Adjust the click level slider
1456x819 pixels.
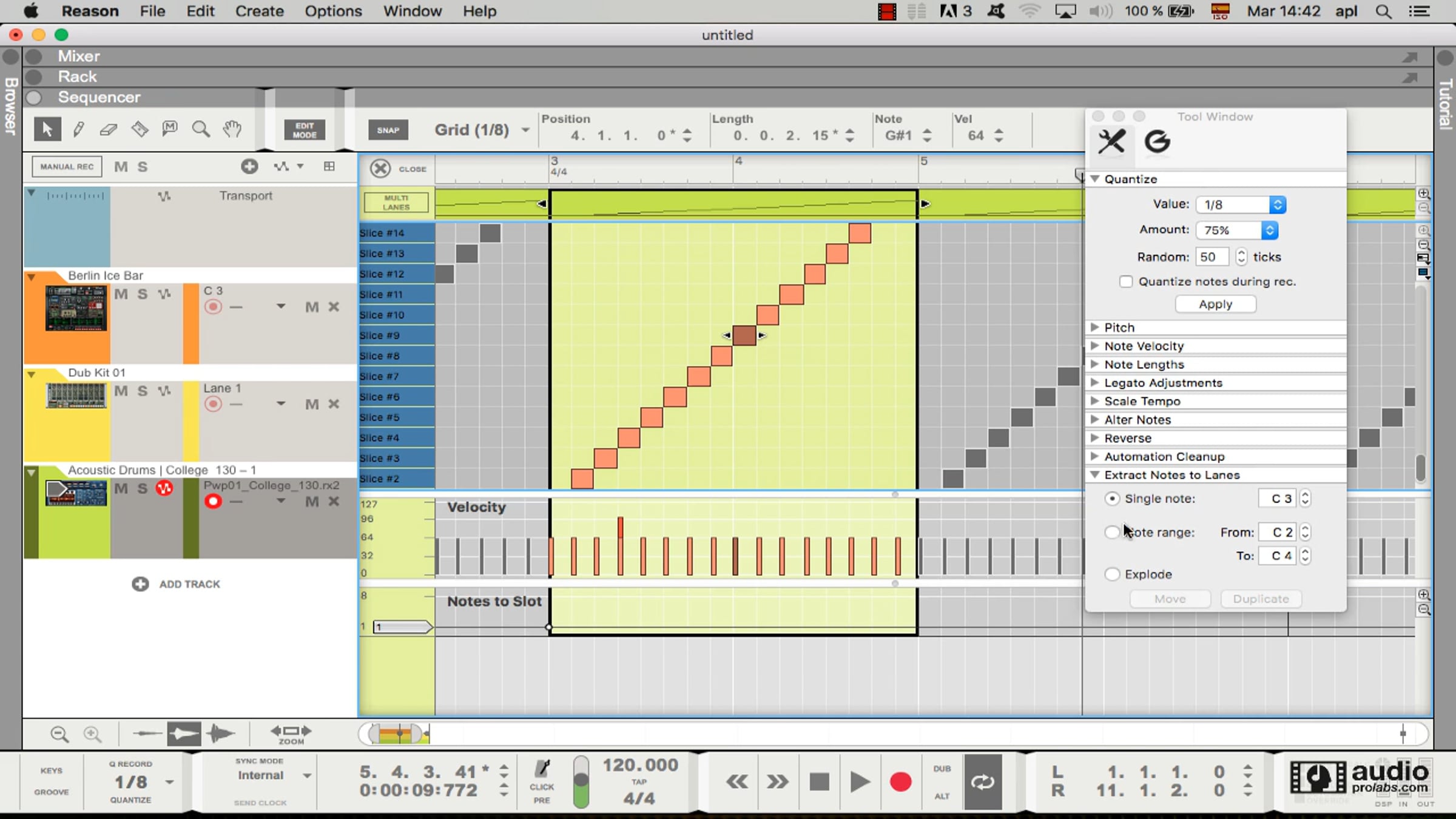pos(581,781)
